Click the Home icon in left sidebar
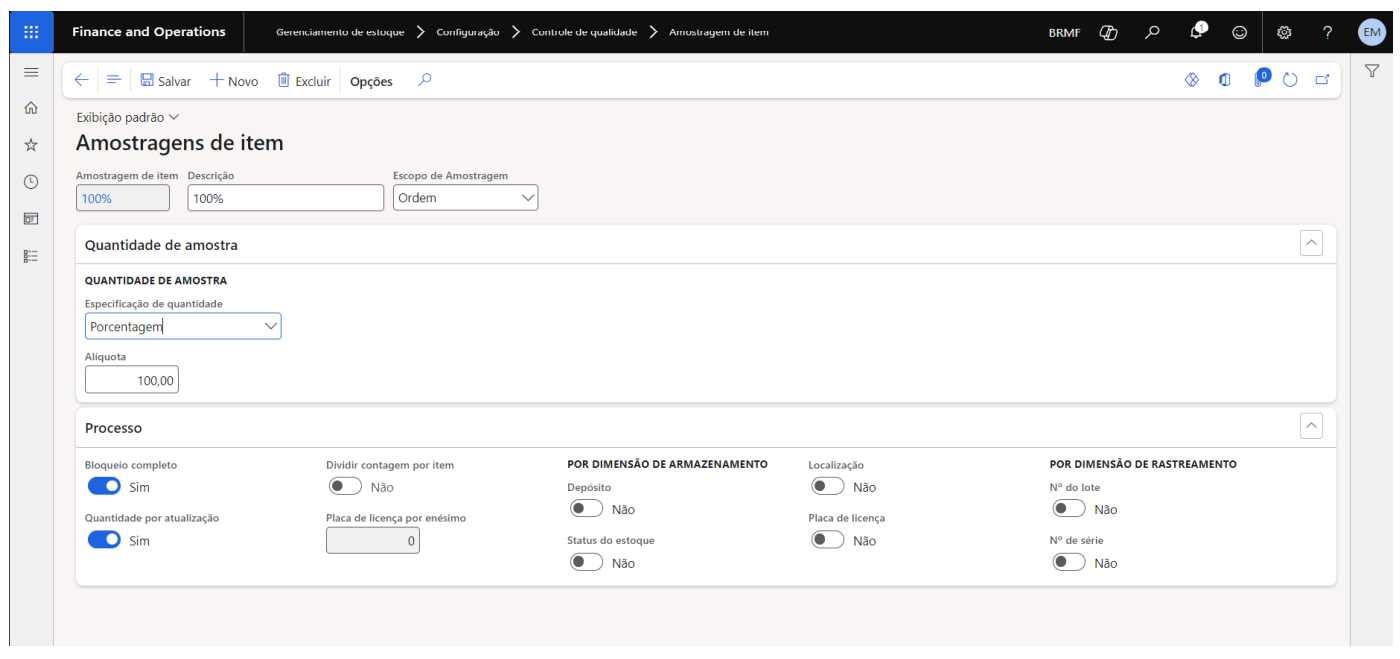1400x659 pixels. pyautogui.click(x=31, y=109)
